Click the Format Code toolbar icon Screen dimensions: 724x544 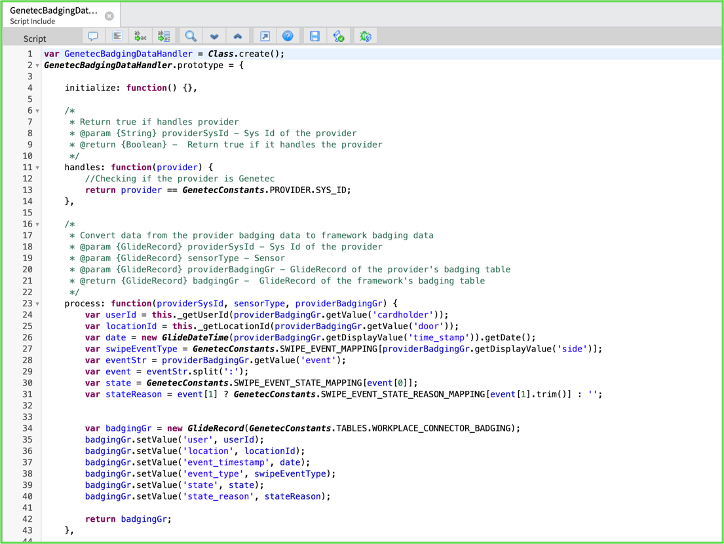tap(116, 36)
